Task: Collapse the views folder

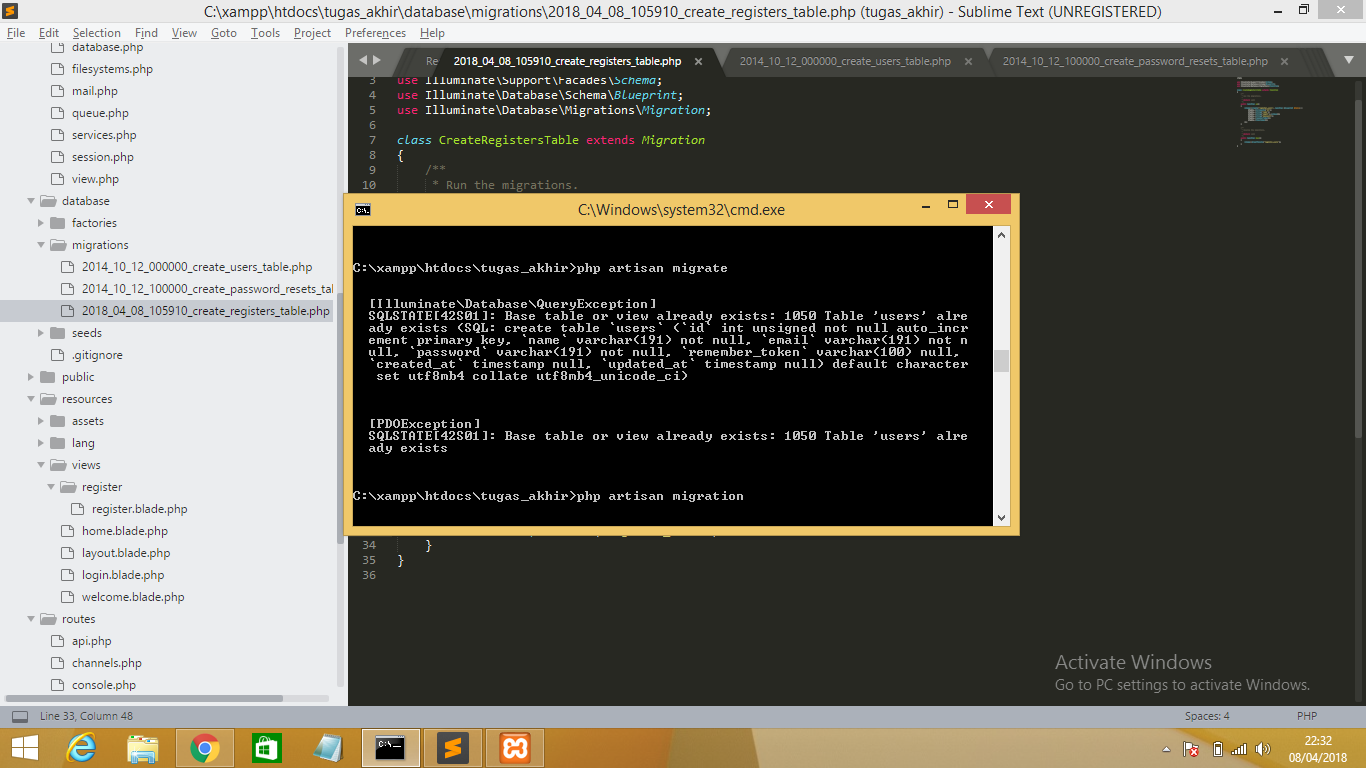Action: [x=41, y=465]
